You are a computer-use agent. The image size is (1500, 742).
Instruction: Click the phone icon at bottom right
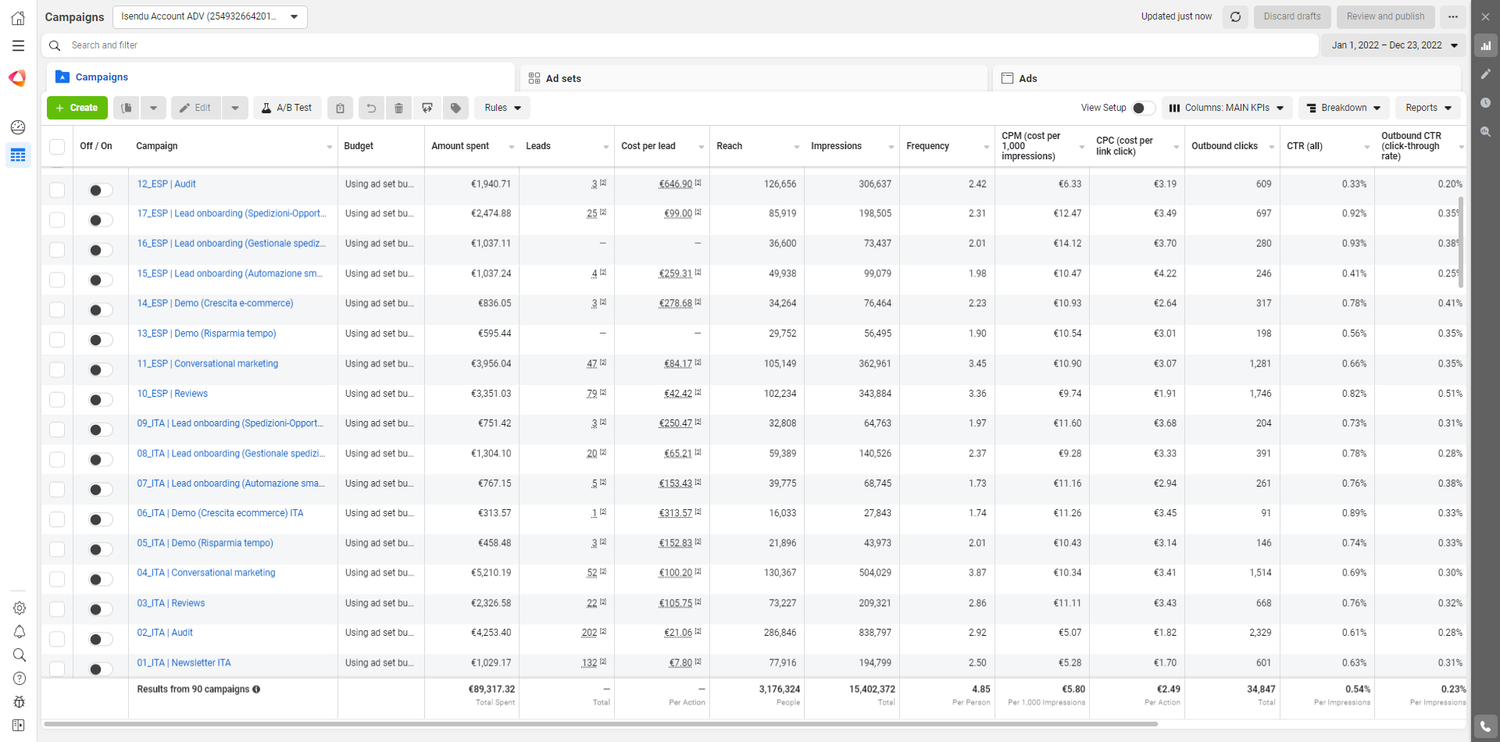1485,726
